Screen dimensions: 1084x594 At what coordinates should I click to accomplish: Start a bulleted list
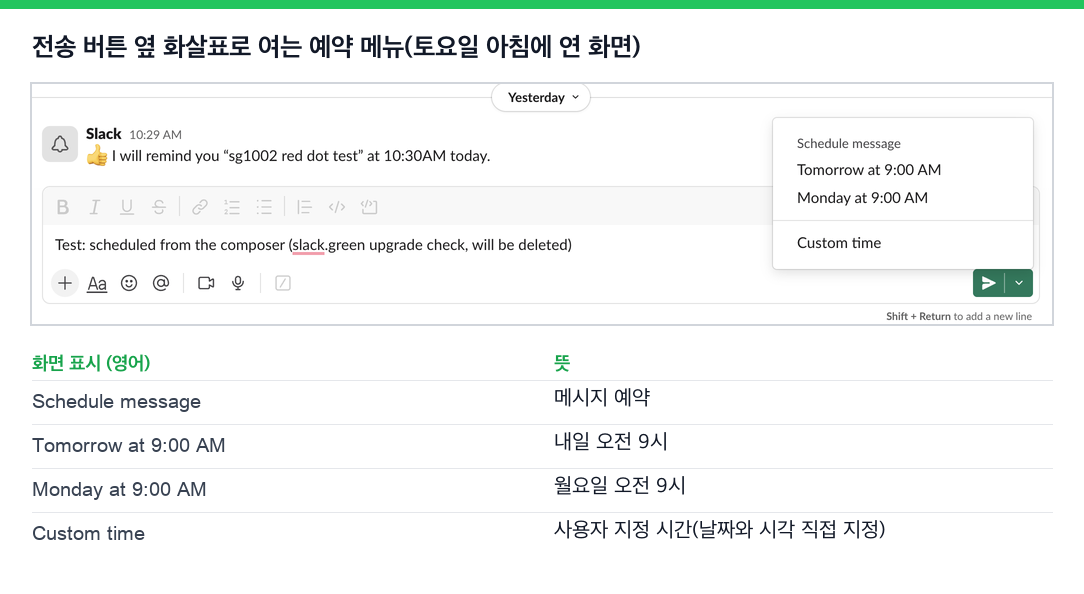(264, 207)
